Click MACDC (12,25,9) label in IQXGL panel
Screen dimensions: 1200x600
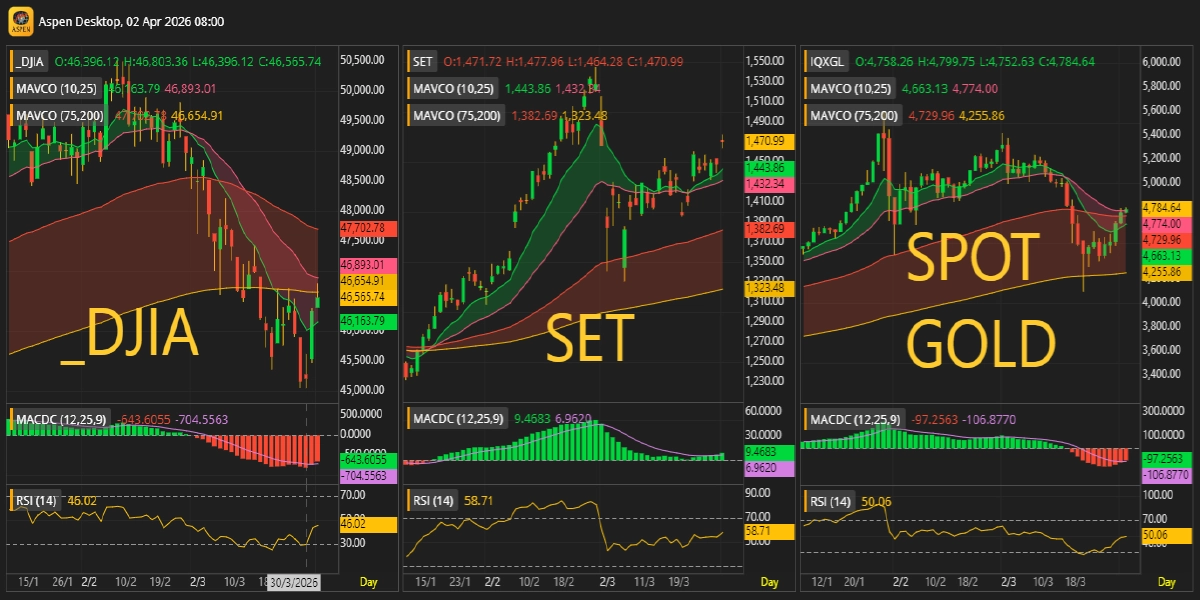[857, 417]
